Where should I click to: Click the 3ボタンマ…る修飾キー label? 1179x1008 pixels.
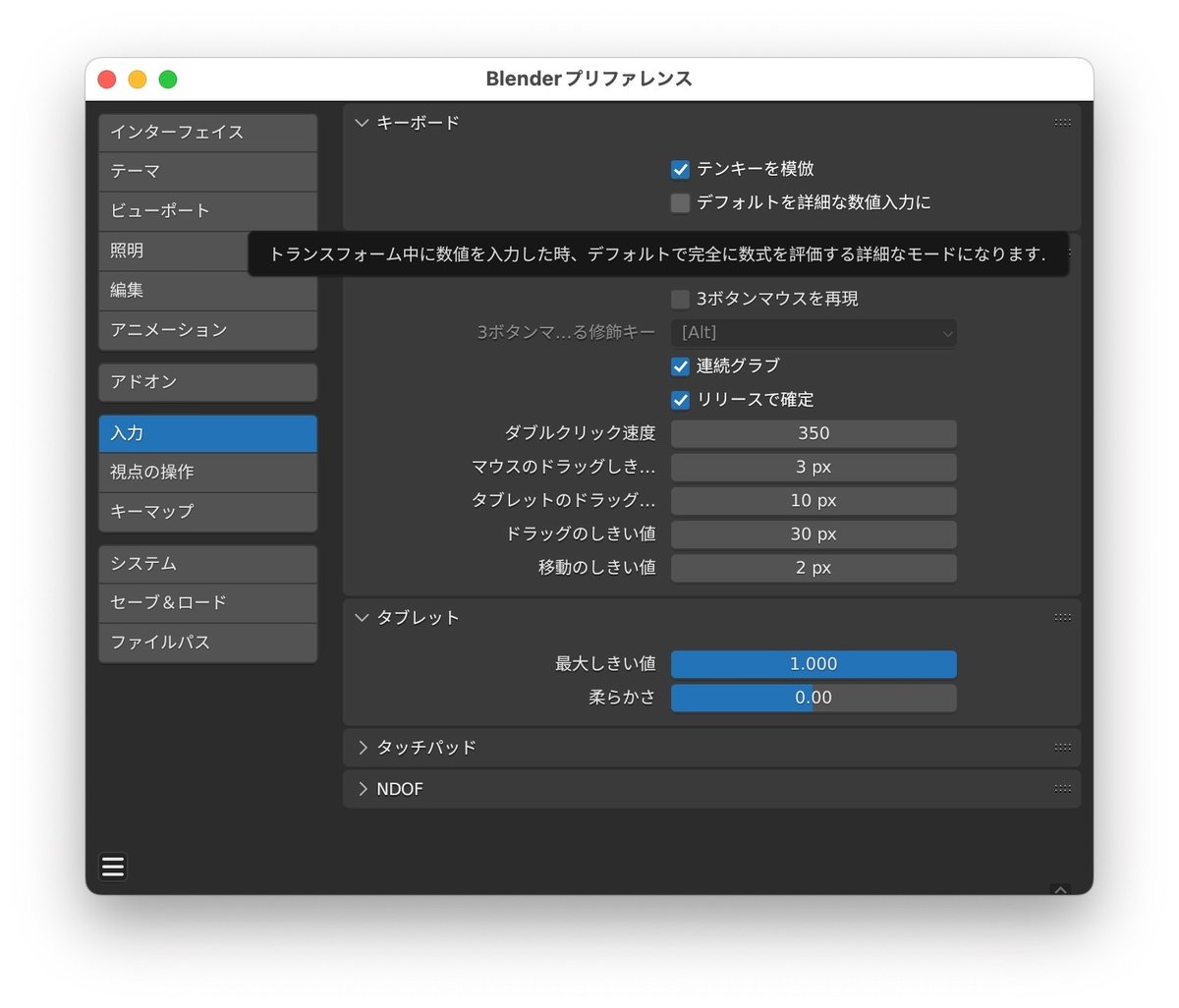[566, 333]
